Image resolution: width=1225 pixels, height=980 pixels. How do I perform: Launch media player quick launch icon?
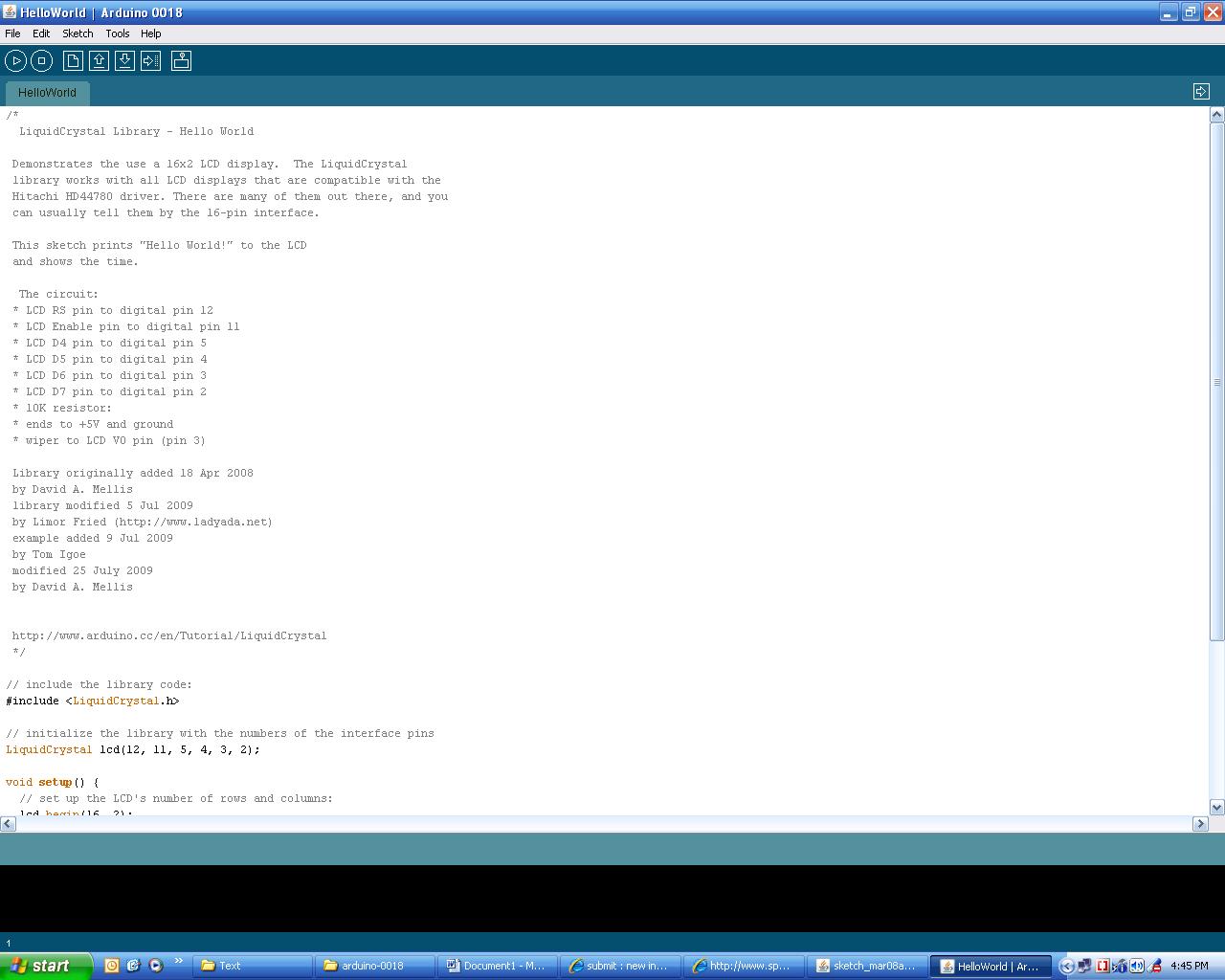pyautogui.click(x=155, y=966)
